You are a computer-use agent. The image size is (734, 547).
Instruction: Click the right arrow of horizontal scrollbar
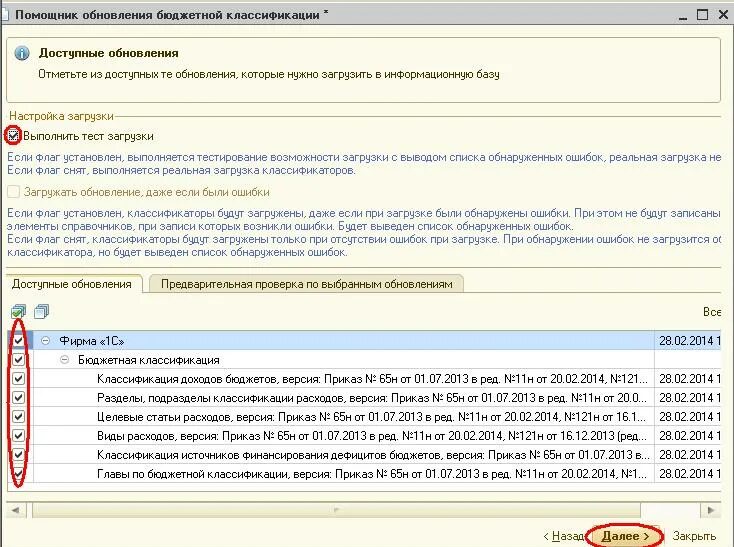coord(710,510)
